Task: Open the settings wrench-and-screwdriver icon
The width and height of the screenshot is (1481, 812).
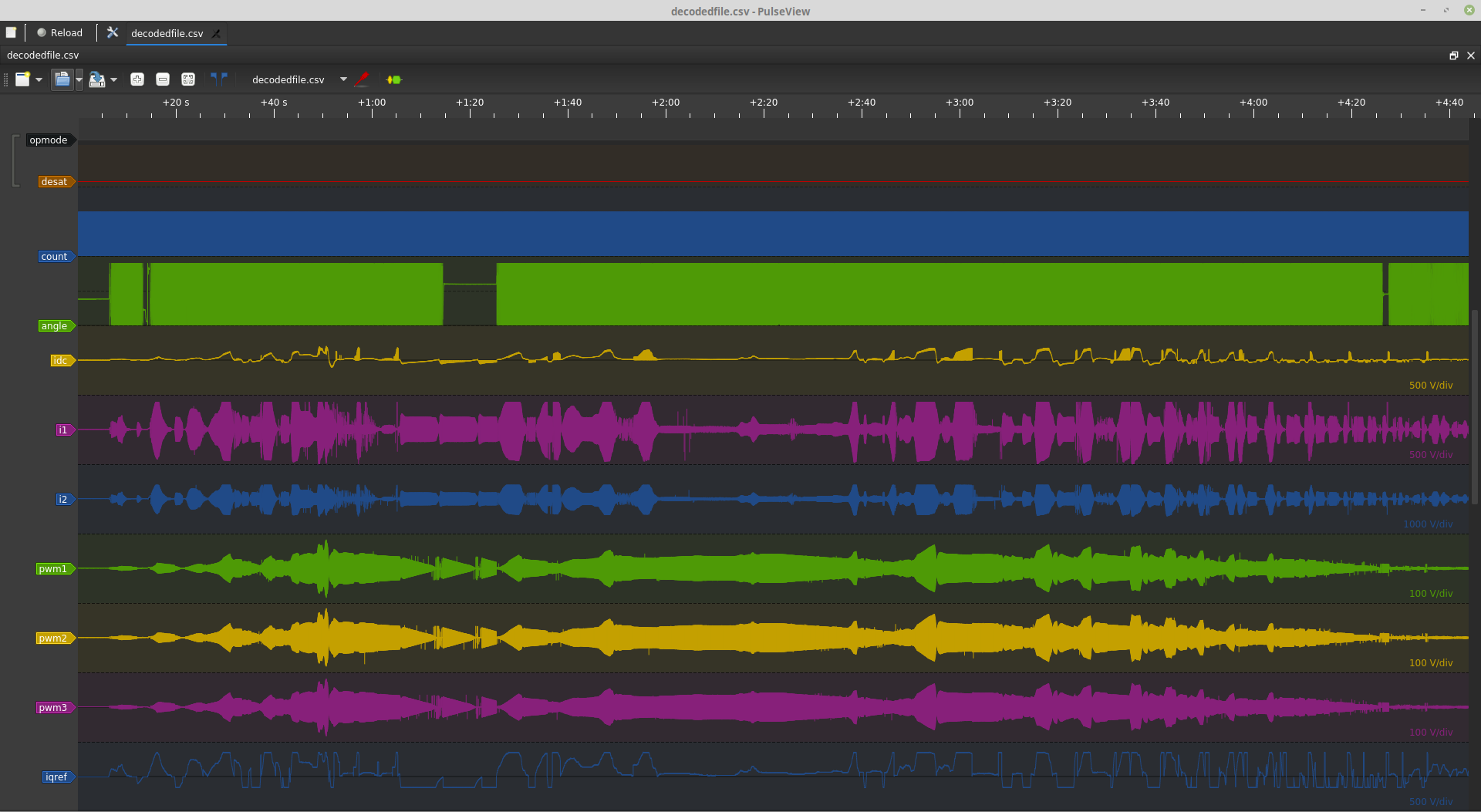Action: (x=113, y=32)
